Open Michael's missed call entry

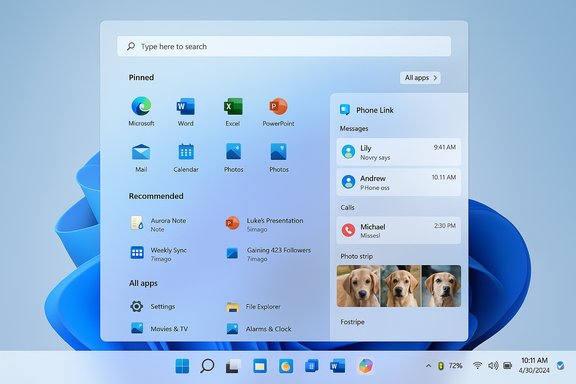399,230
